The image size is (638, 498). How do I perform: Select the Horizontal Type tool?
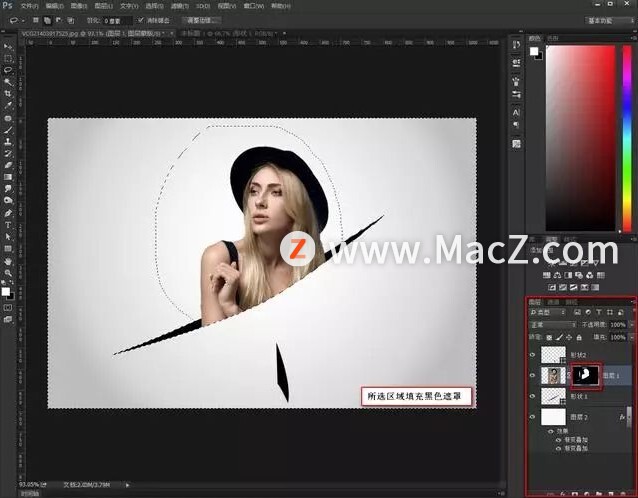[x=8, y=225]
